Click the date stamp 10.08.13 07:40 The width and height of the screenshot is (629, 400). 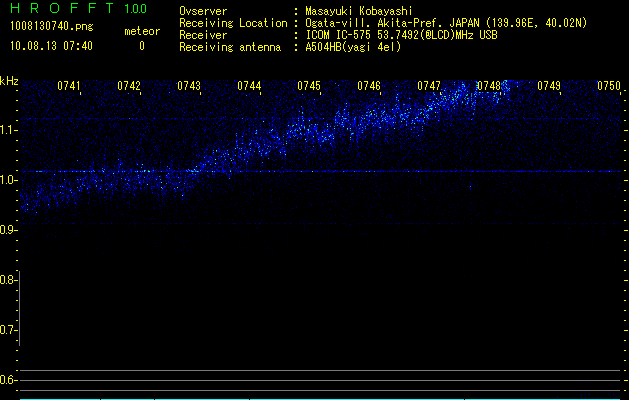pyautogui.click(x=51, y=46)
